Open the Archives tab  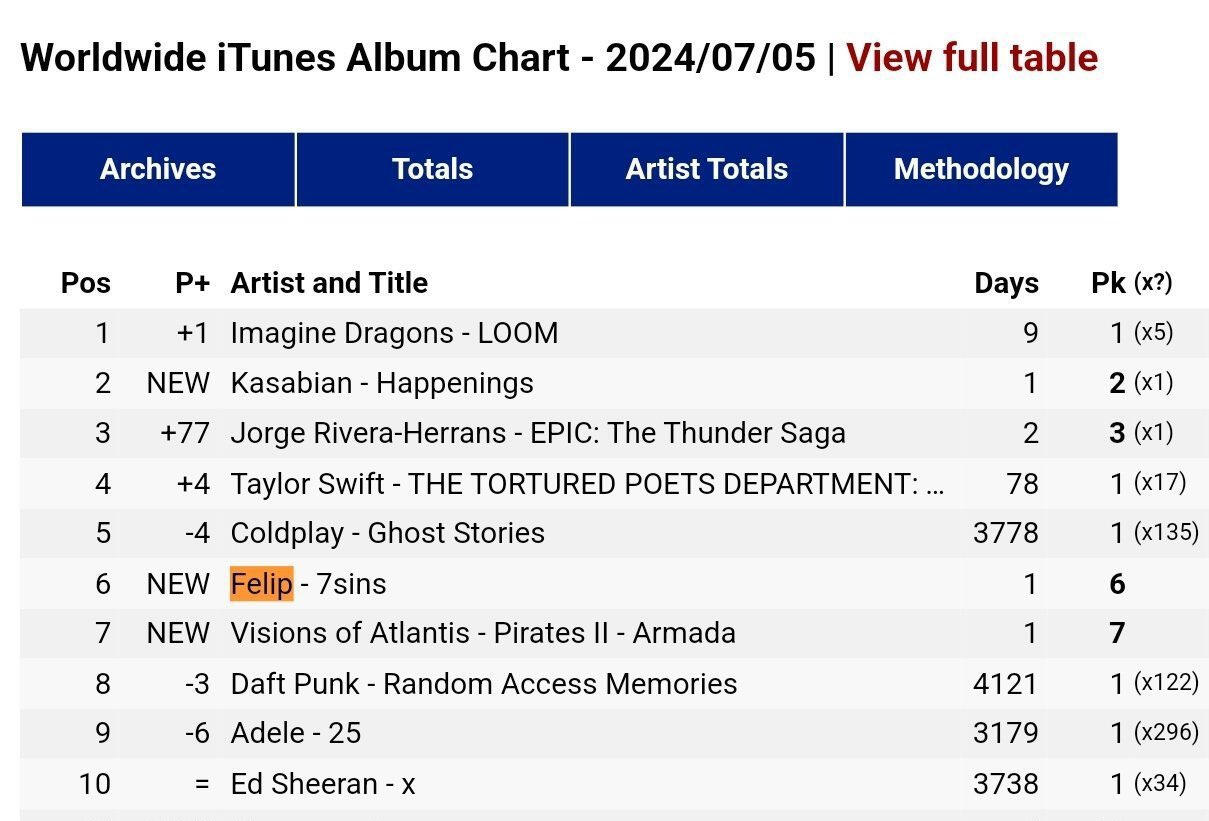tap(158, 169)
